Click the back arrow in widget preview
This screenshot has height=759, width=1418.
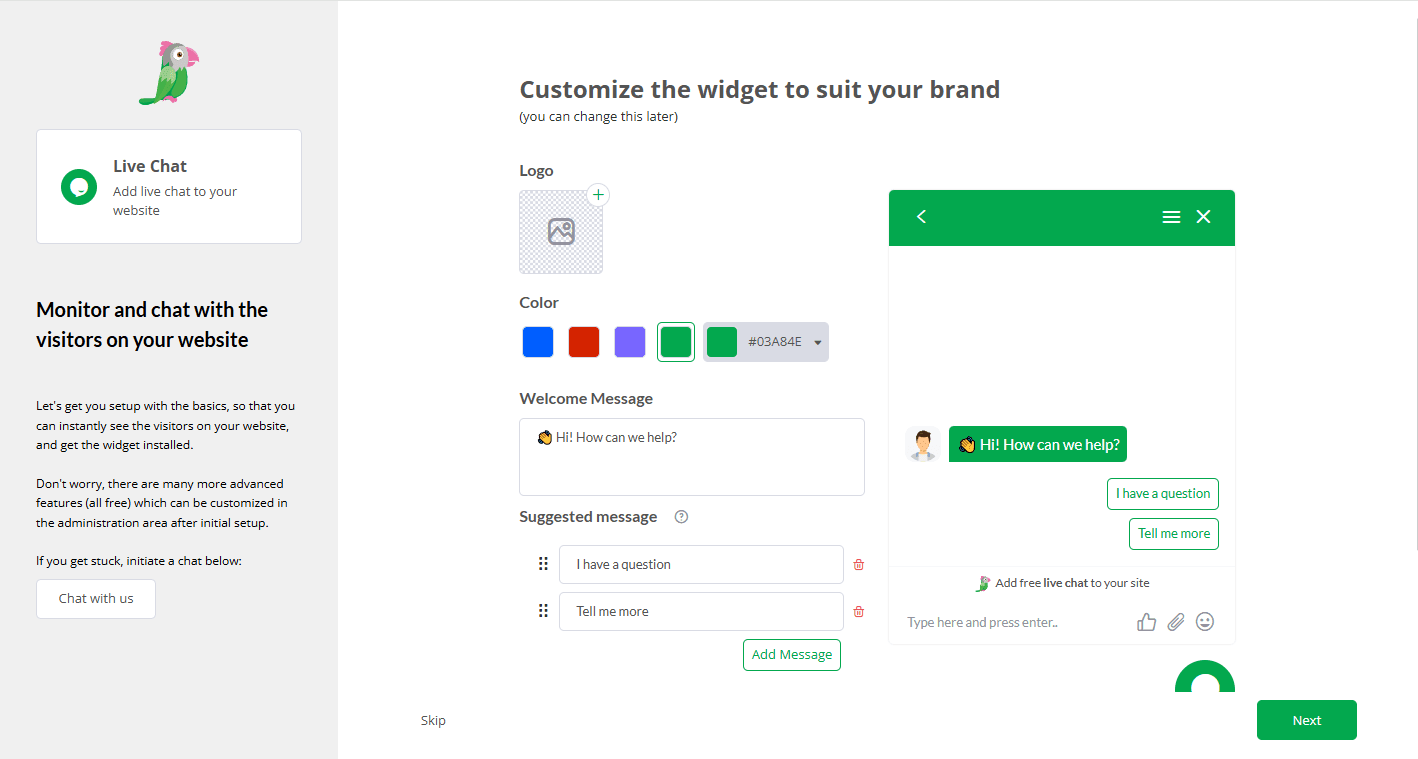coord(921,217)
